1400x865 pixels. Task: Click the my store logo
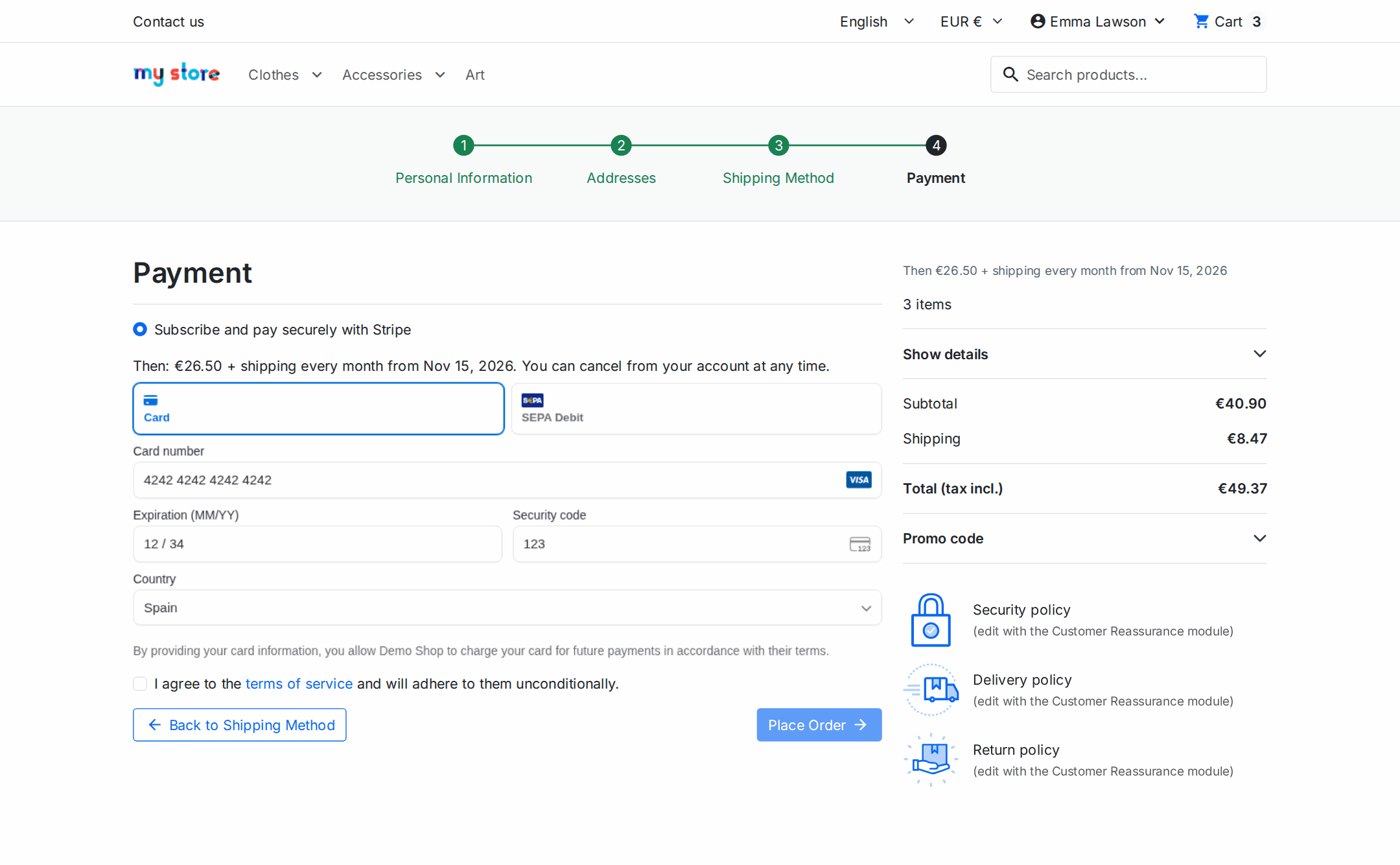click(176, 75)
